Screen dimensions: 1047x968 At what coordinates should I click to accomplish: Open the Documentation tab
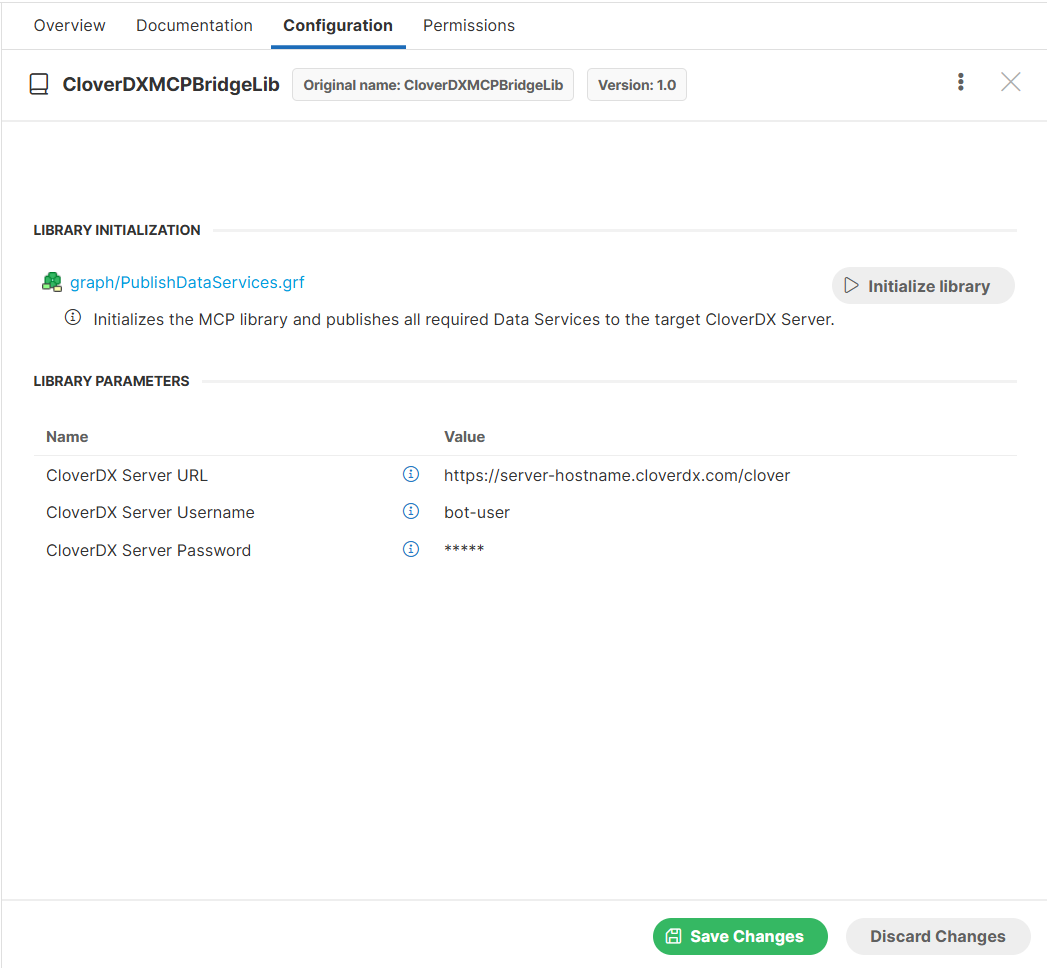click(194, 25)
